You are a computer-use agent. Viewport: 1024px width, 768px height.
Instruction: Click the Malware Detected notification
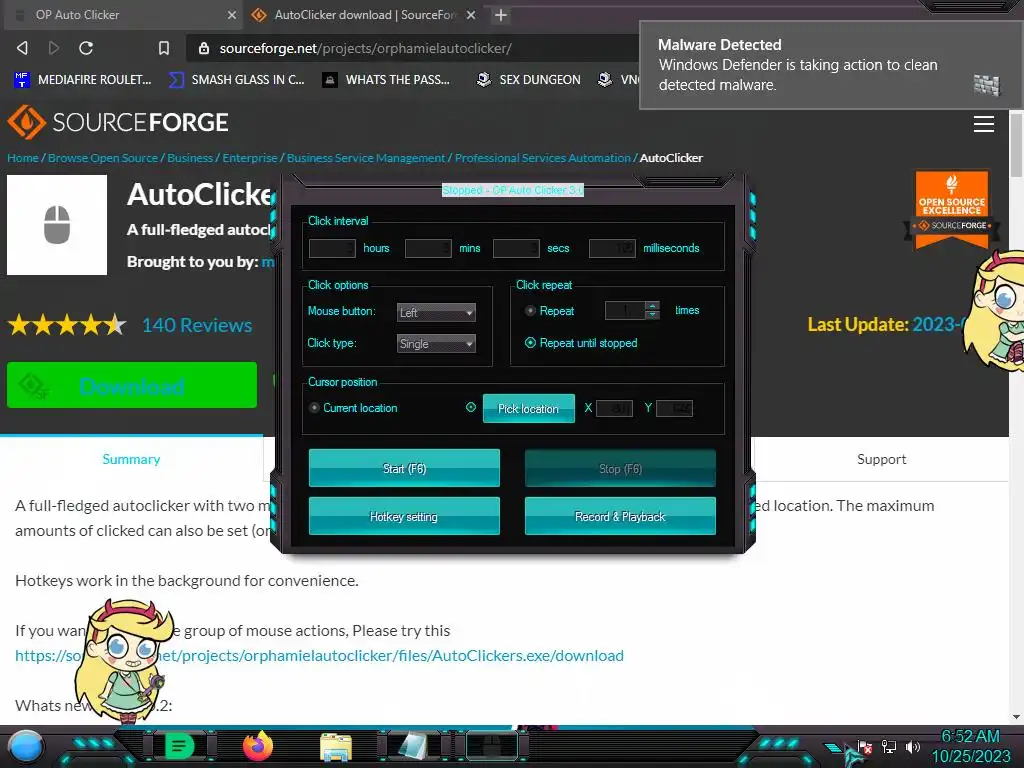(831, 65)
